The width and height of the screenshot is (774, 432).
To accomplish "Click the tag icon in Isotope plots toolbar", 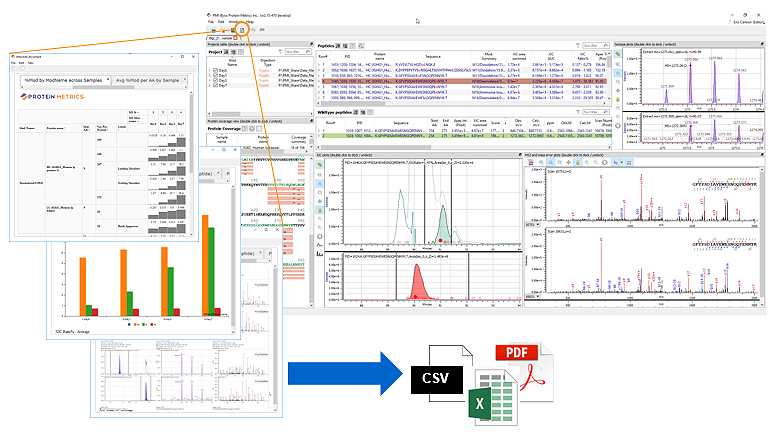I will point(618,54).
